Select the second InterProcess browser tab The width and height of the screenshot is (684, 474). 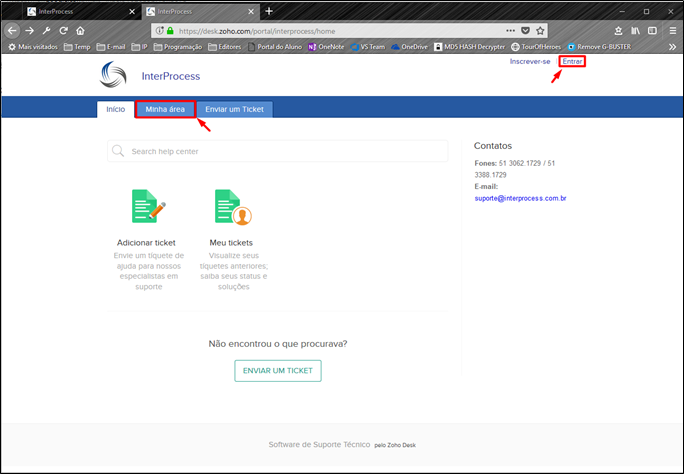coord(201,12)
